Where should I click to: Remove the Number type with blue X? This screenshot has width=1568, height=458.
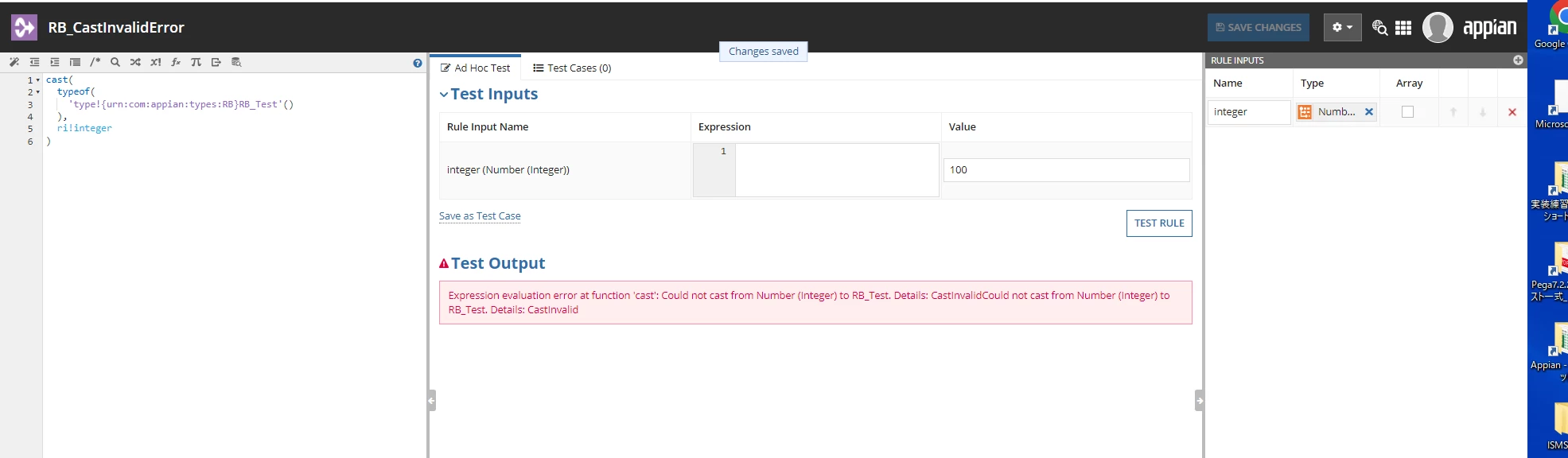[x=1369, y=112]
